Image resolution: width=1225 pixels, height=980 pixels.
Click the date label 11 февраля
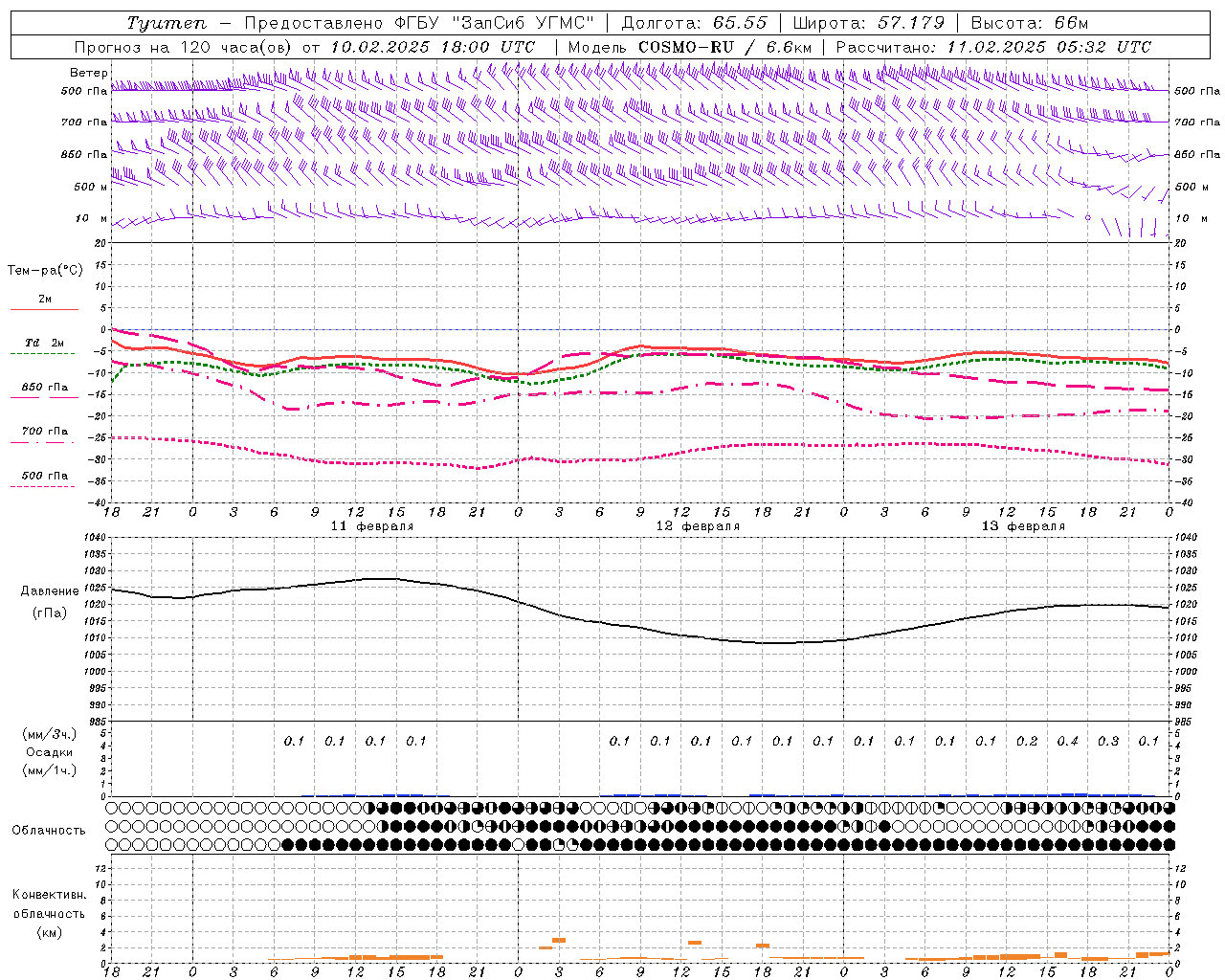372,526
